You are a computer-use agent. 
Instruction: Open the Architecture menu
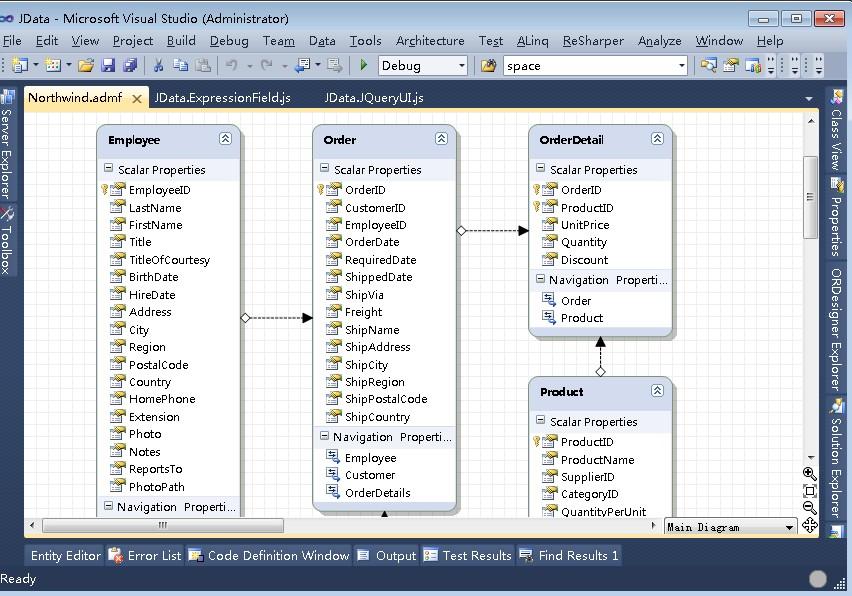(430, 41)
